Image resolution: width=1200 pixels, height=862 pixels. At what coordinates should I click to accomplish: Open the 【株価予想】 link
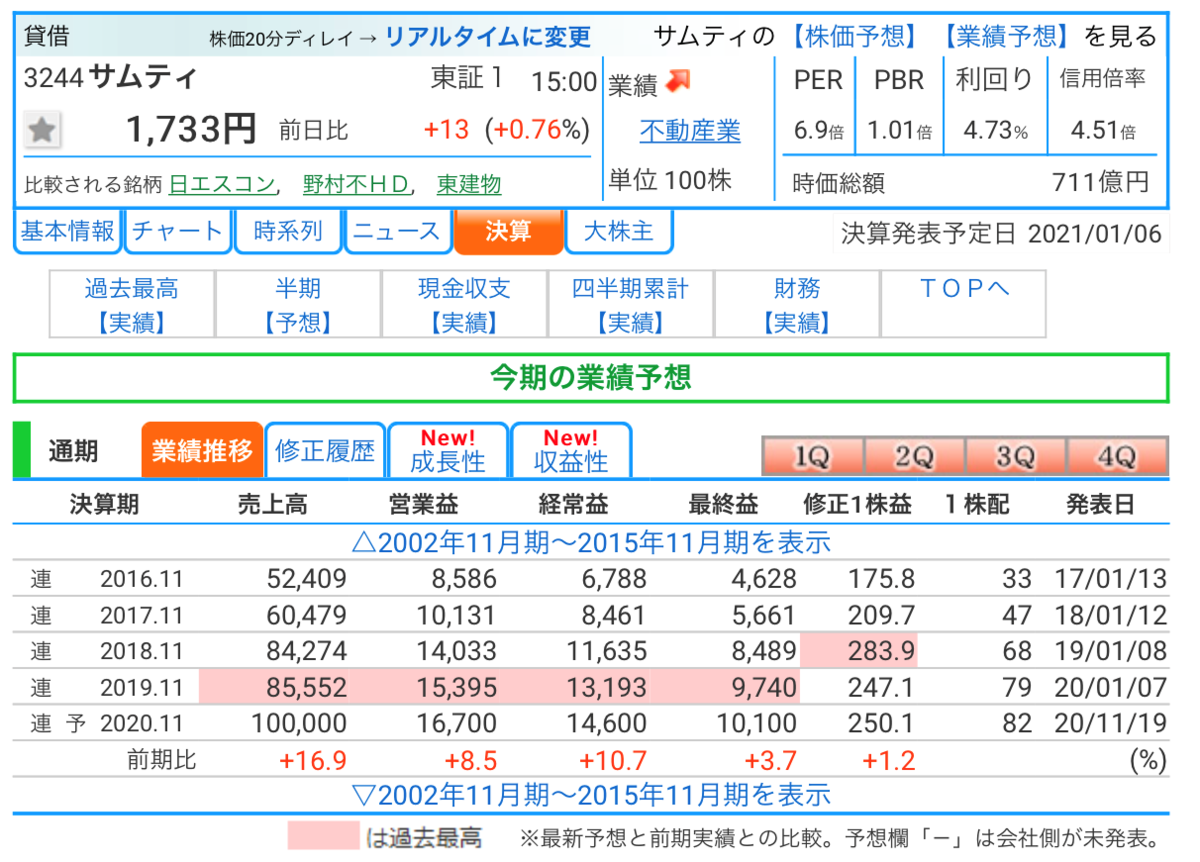tap(853, 37)
